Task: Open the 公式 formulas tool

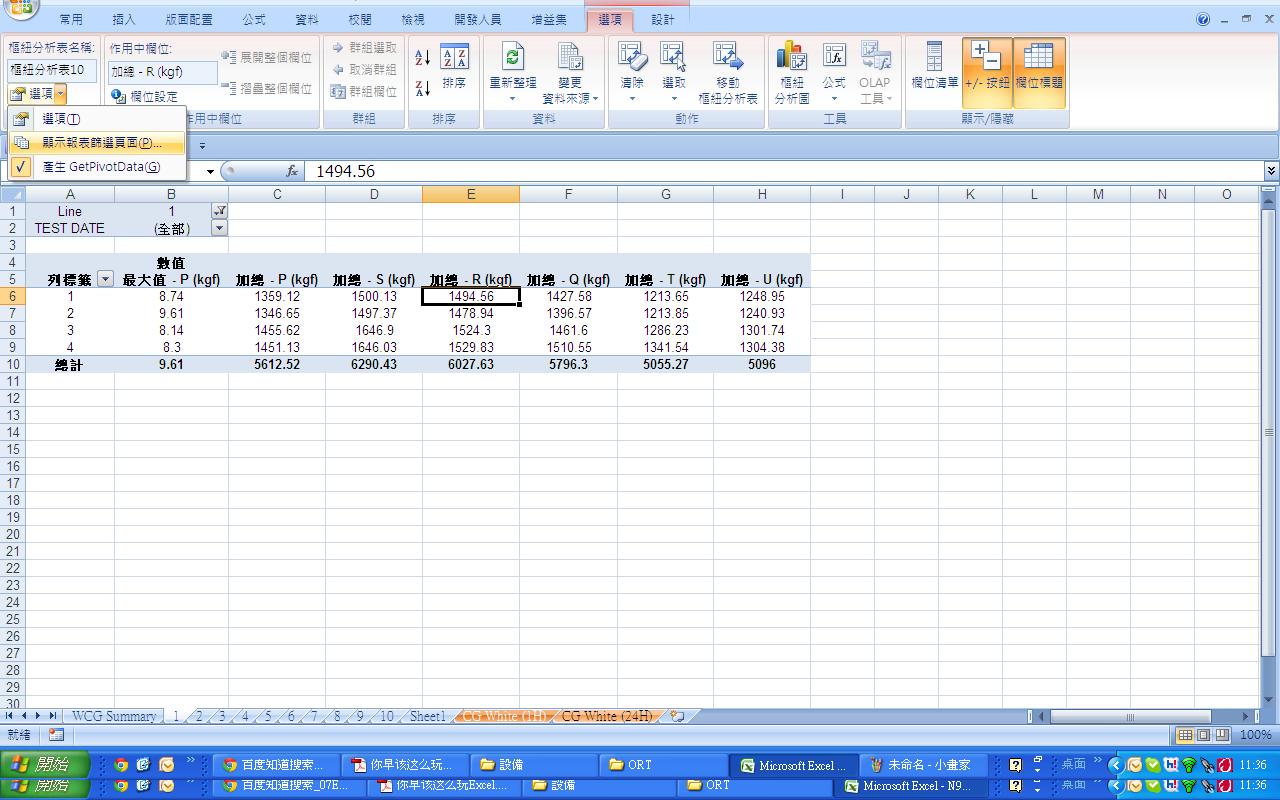Action: [834, 73]
